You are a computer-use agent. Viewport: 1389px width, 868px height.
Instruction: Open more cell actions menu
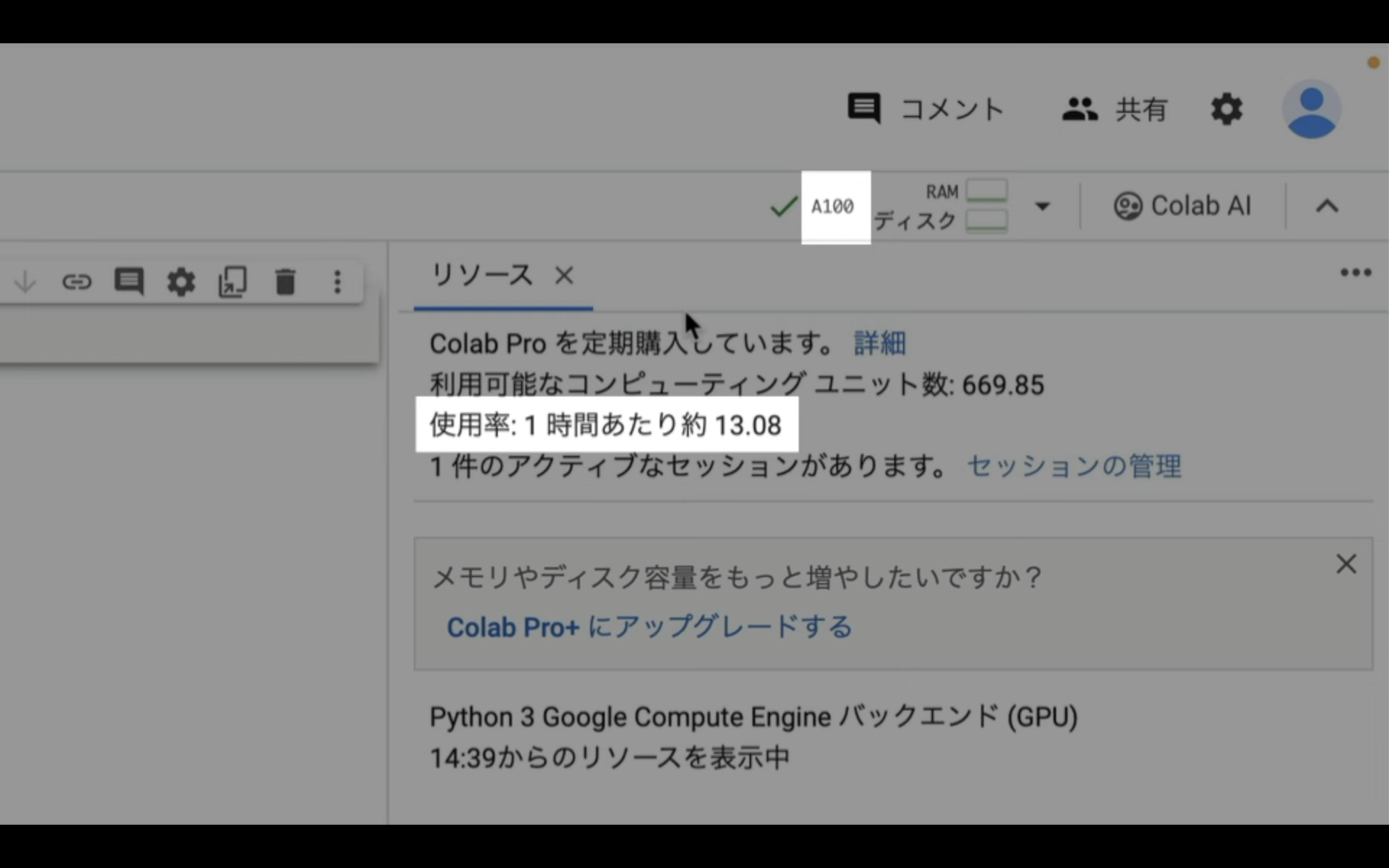click(x=338, y=281)
